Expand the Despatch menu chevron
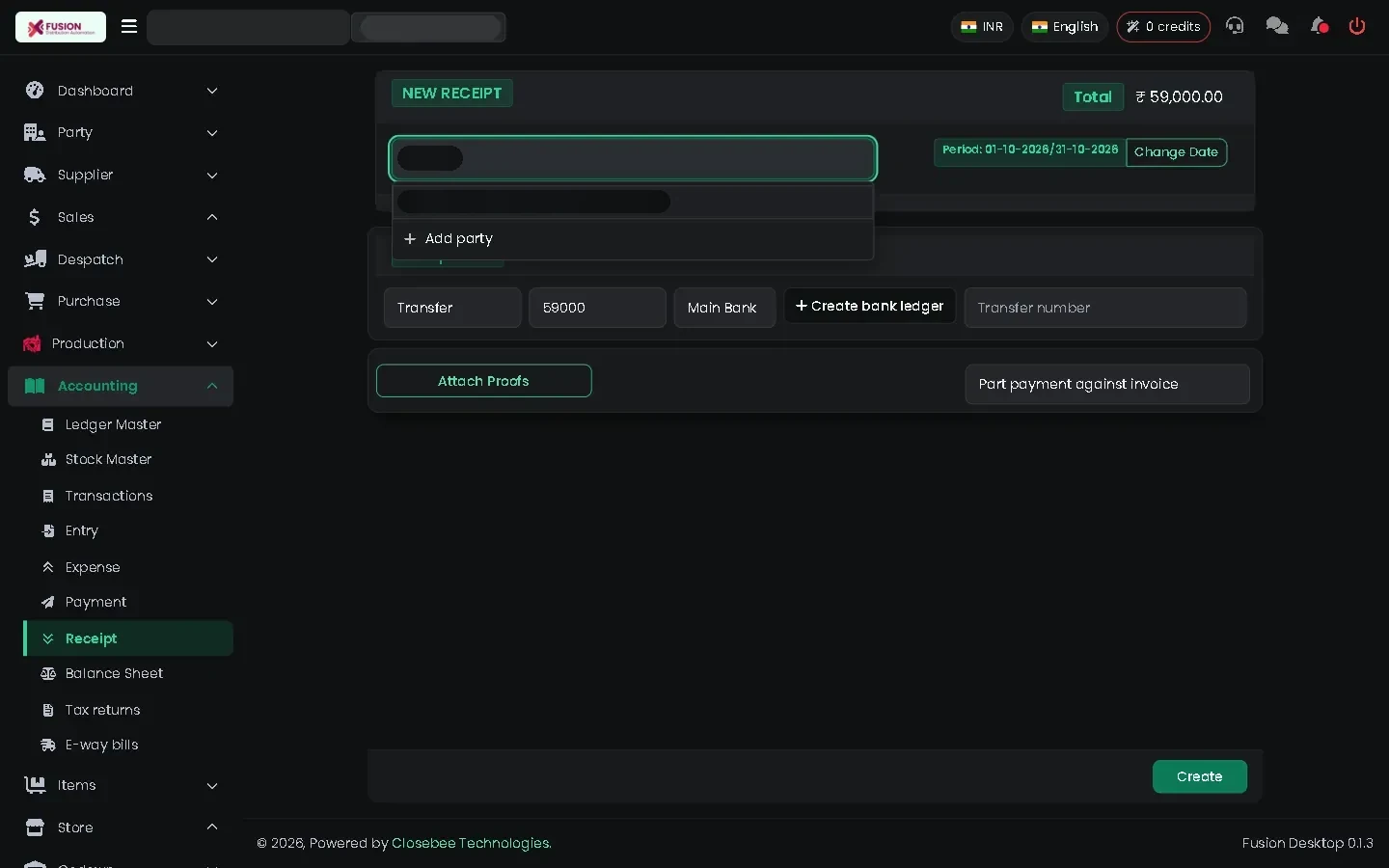Screen dimensions: 1389x868 tap(212, 259)
